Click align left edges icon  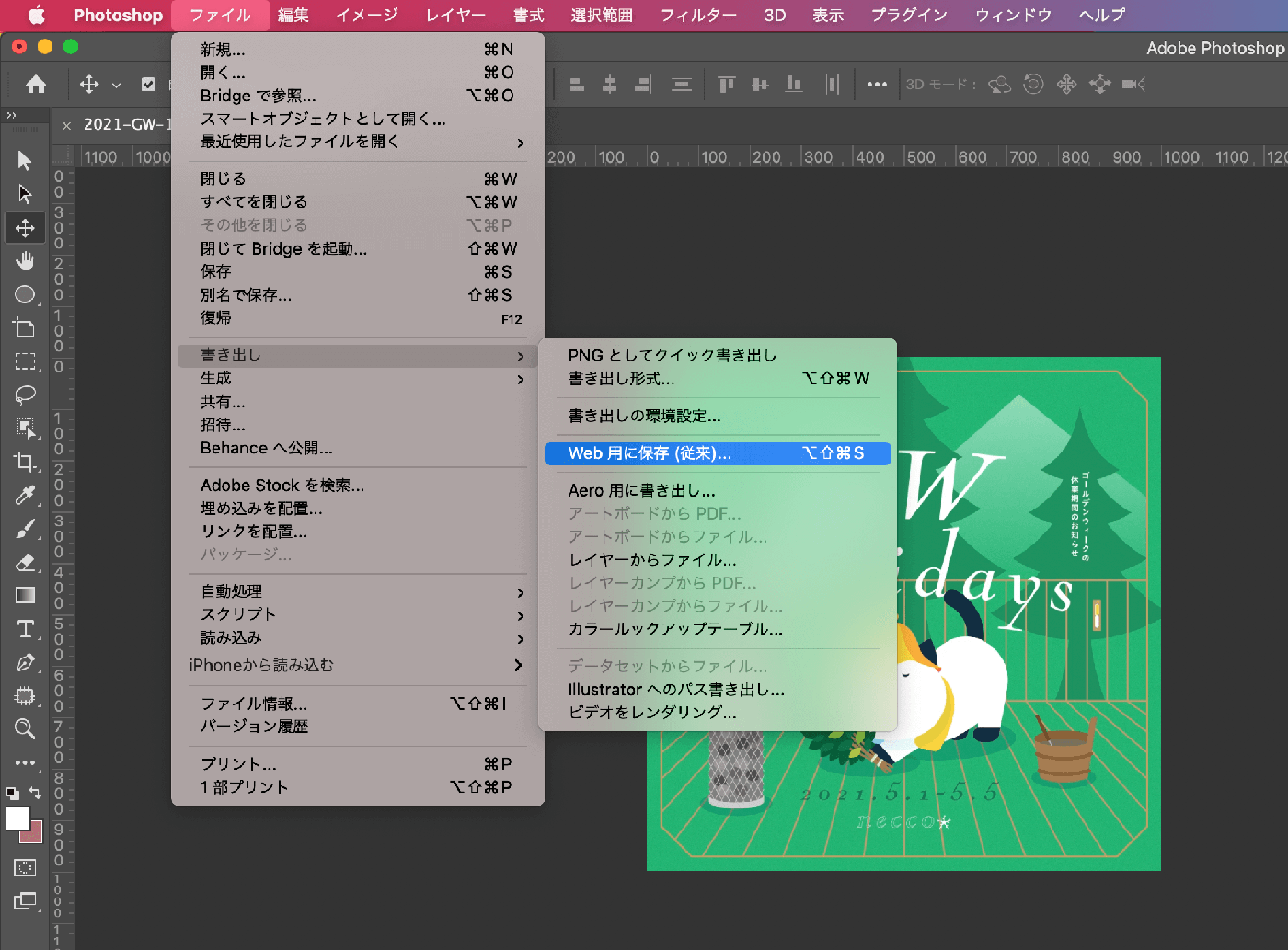pyautogui.click(x=576, y=85)
